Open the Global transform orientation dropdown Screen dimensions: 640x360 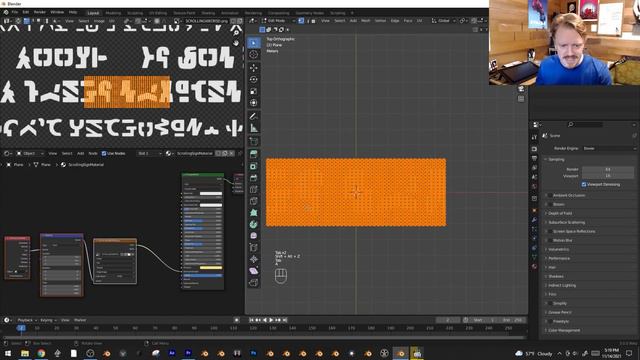[x=443, y=20]
